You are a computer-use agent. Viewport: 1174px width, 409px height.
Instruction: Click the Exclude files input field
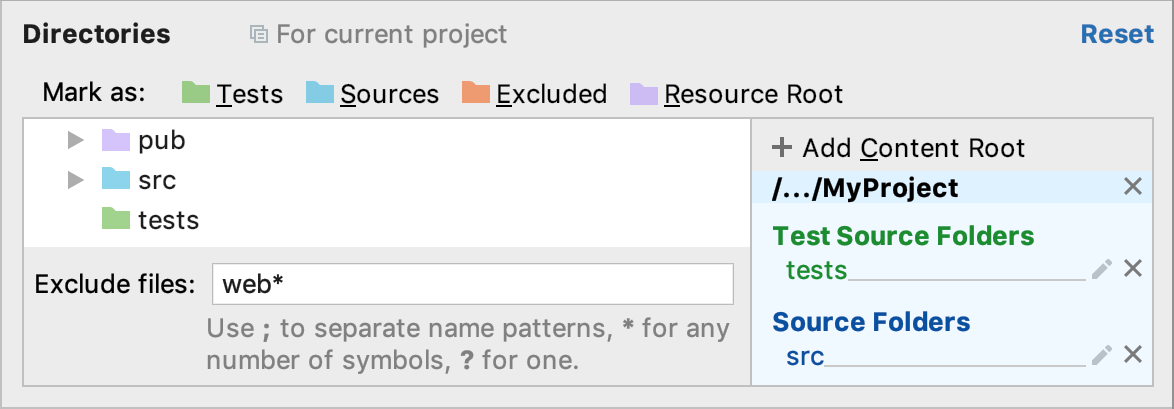[x=472, y=285]
